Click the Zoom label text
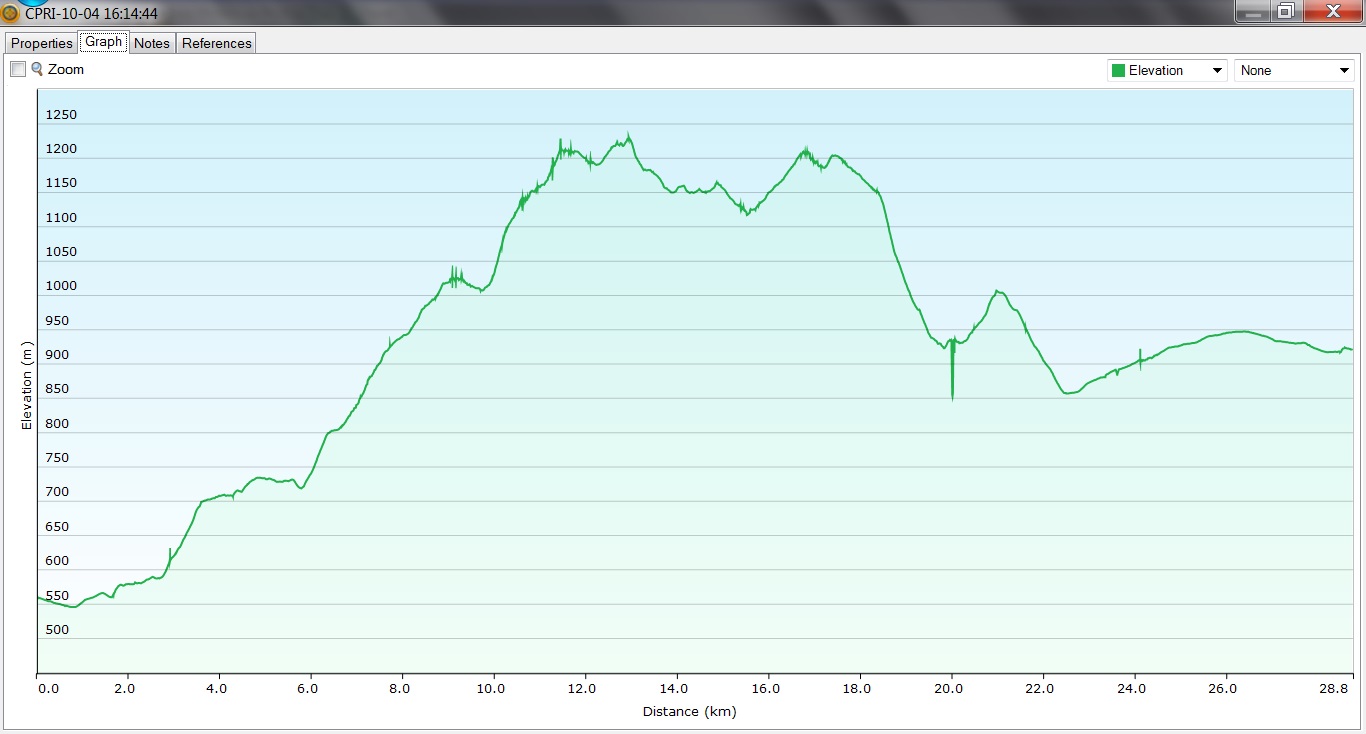Viewport: 1366px width, 734px height. coord(66,69)
